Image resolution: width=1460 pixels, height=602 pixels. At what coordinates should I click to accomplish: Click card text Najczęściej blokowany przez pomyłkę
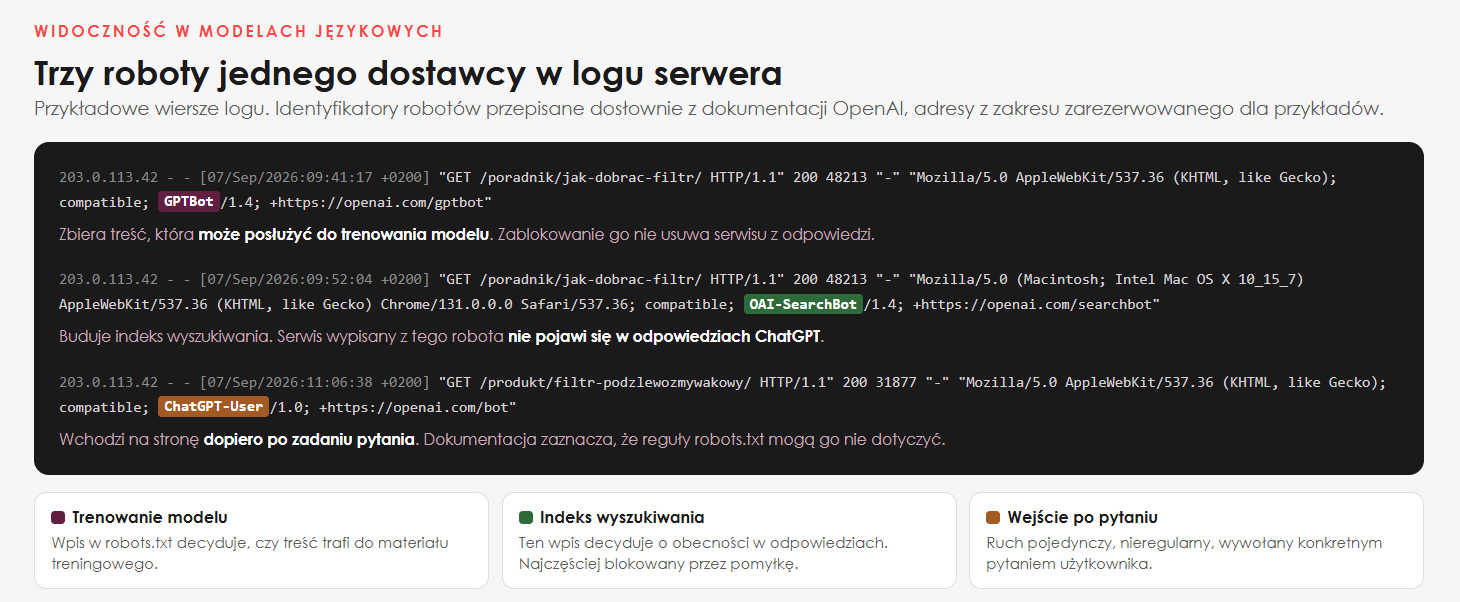point(658,564)
